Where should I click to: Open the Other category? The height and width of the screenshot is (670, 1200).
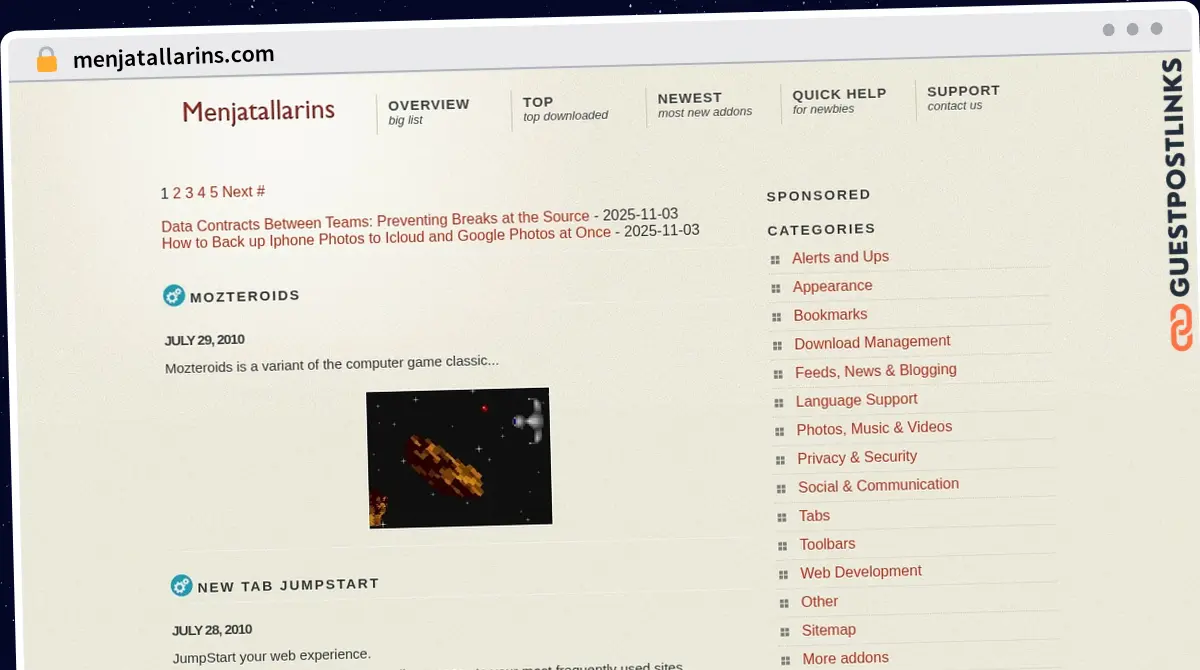(x=819, y=602)
